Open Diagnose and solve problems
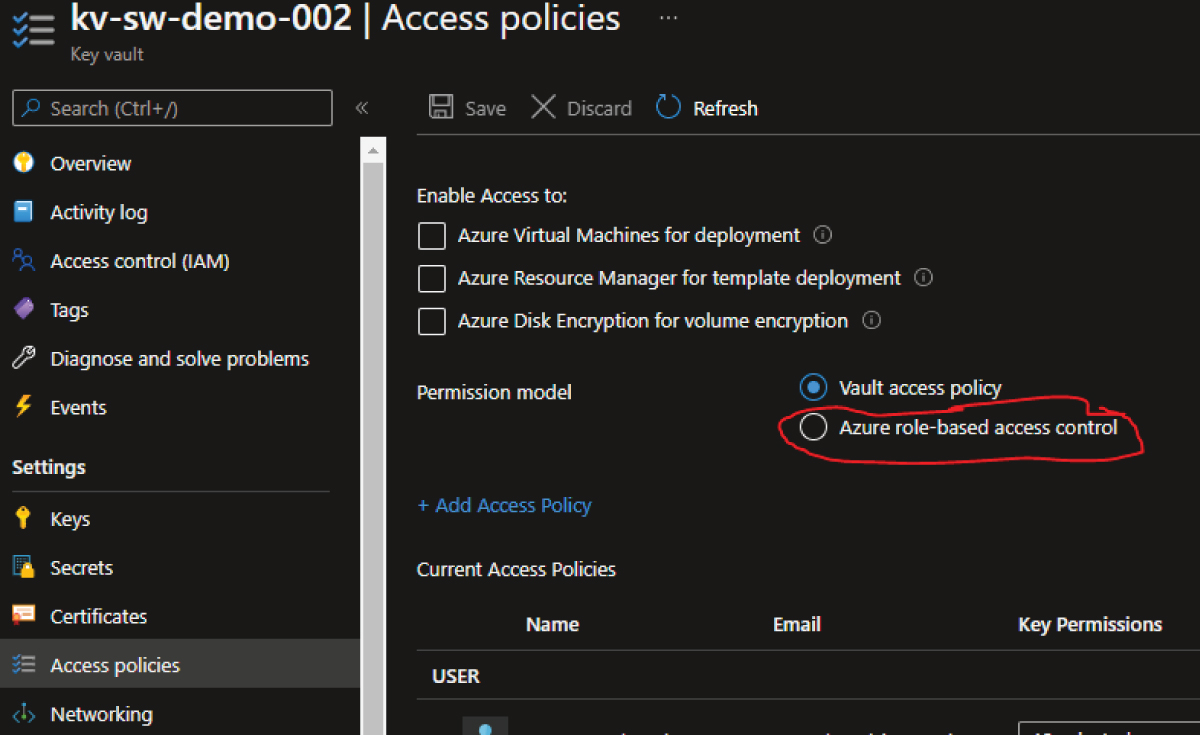The height and width of the screenshot is (735, 1200). tap(179, 359)
